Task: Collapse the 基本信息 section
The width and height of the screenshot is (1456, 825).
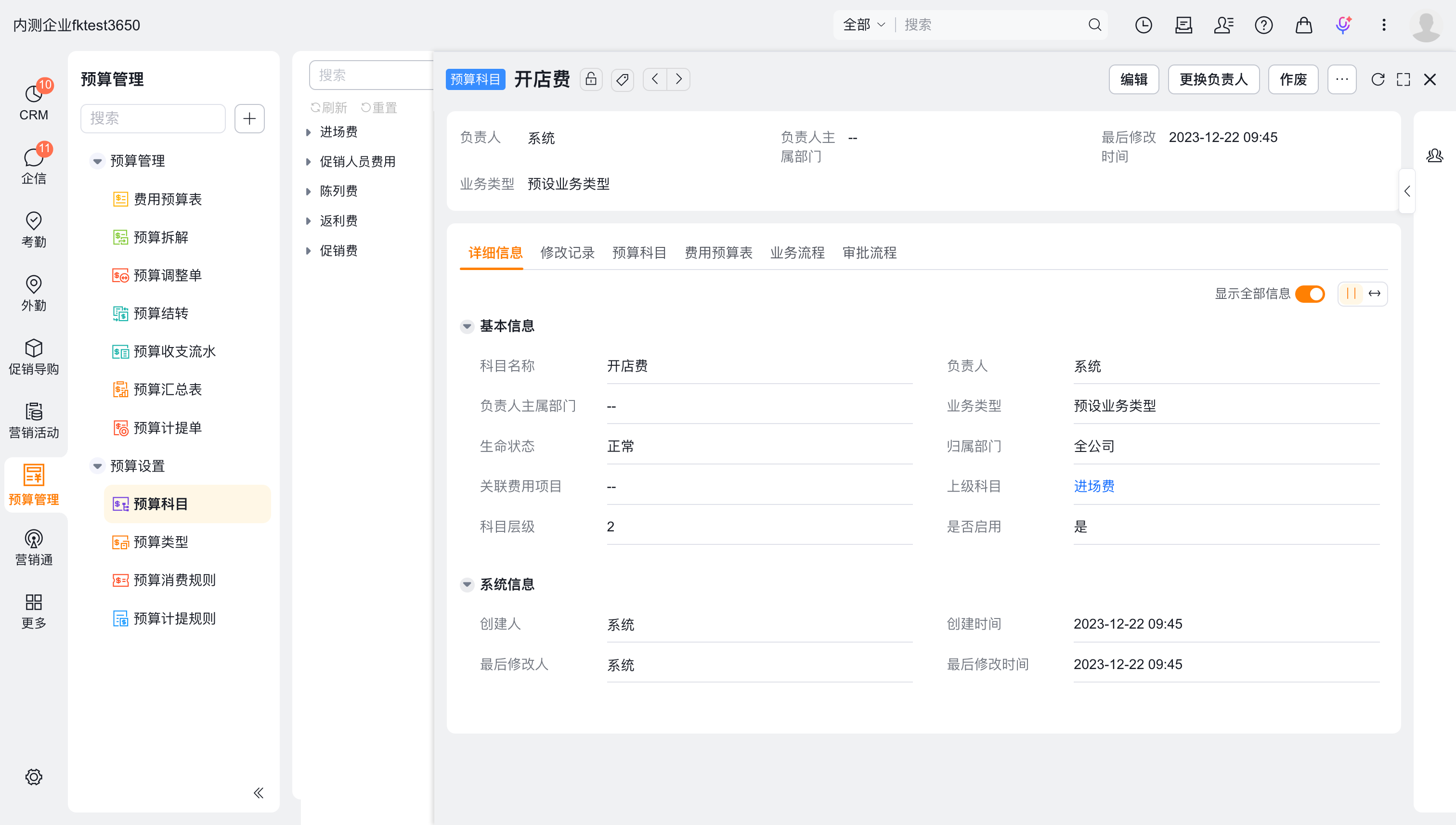Action: pos(467,326)
